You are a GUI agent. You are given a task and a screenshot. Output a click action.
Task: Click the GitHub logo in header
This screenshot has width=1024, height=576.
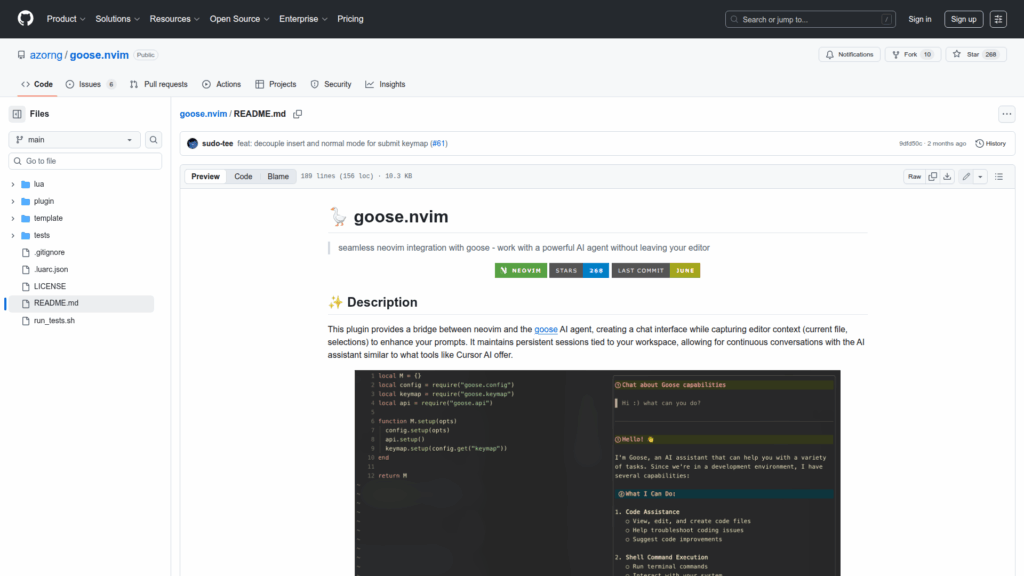pyautogui.click(x=25, y=19)
